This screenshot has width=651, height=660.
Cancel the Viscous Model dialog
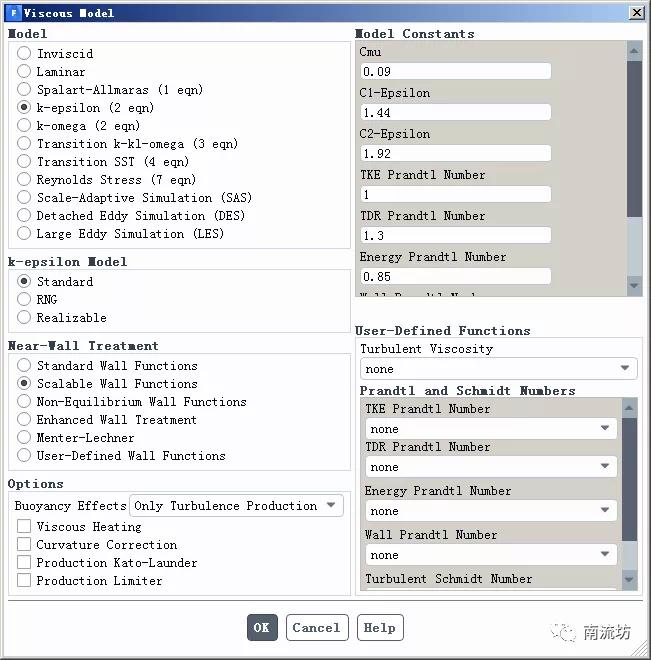[x=317, y=628]
